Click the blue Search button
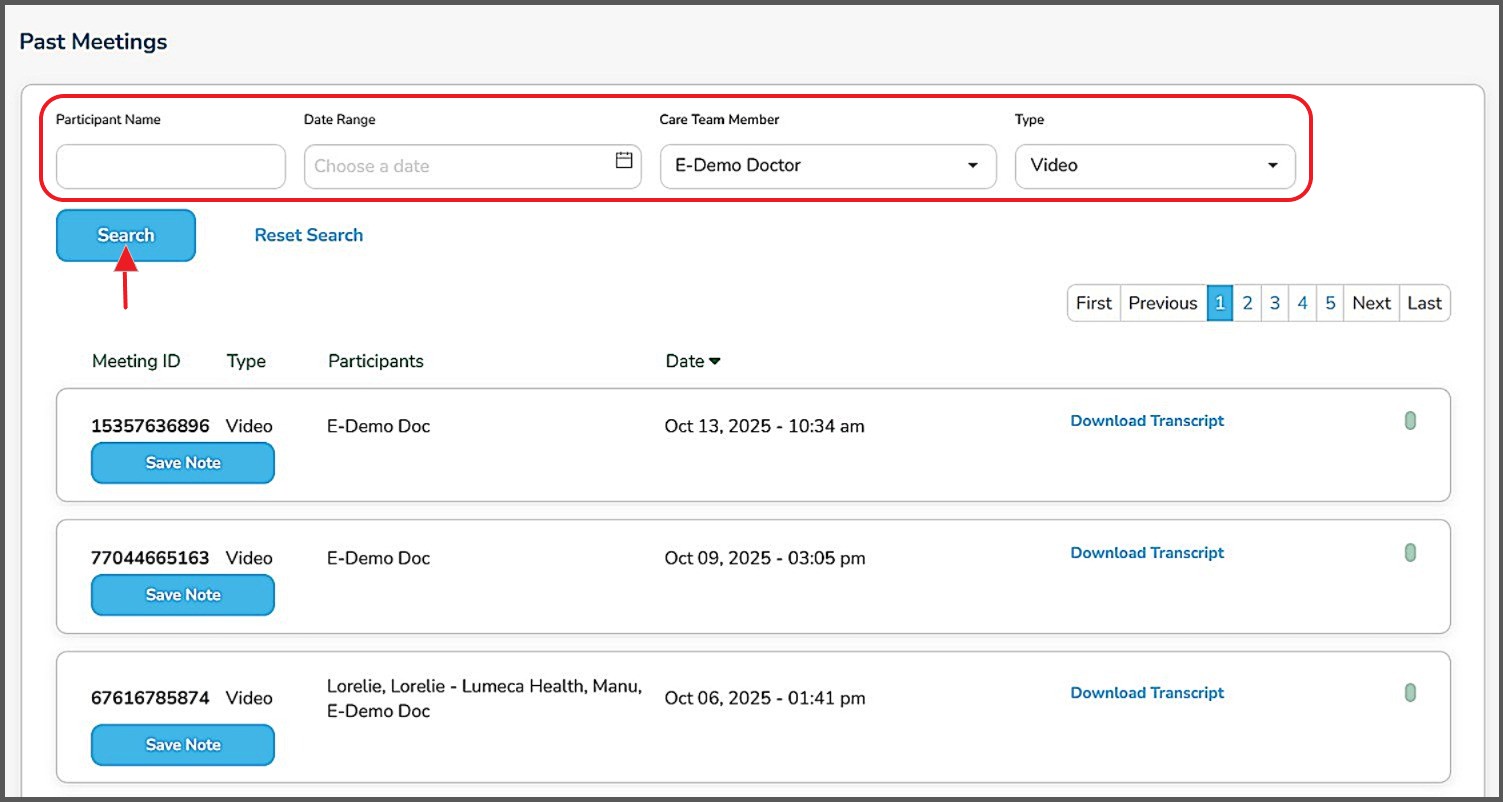1503x802 pixels. point(126,235)
